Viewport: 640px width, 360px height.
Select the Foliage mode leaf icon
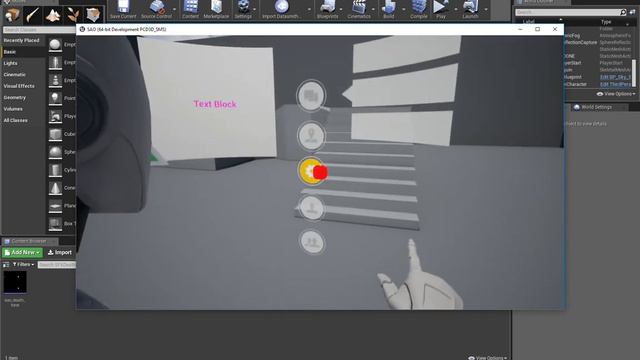click(73, 15)
